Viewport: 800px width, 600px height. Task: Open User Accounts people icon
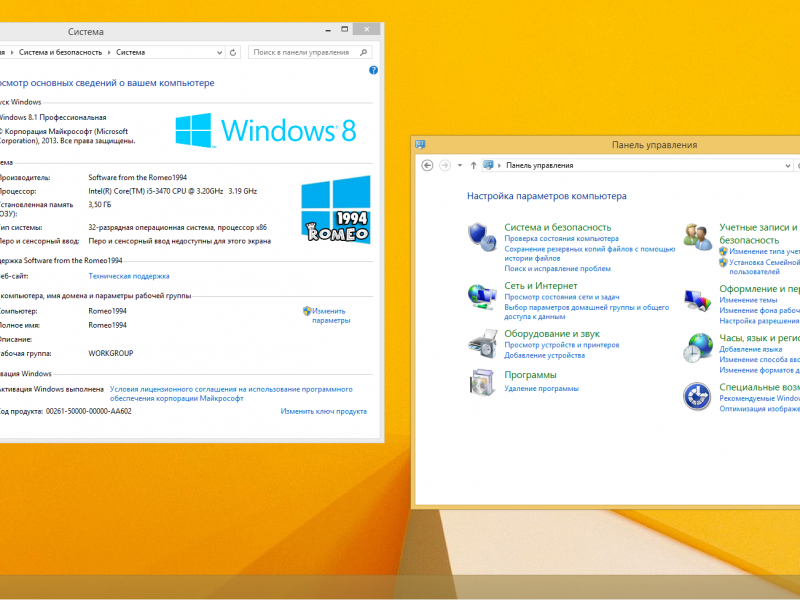pyautogui.click(x=697, y=237)
